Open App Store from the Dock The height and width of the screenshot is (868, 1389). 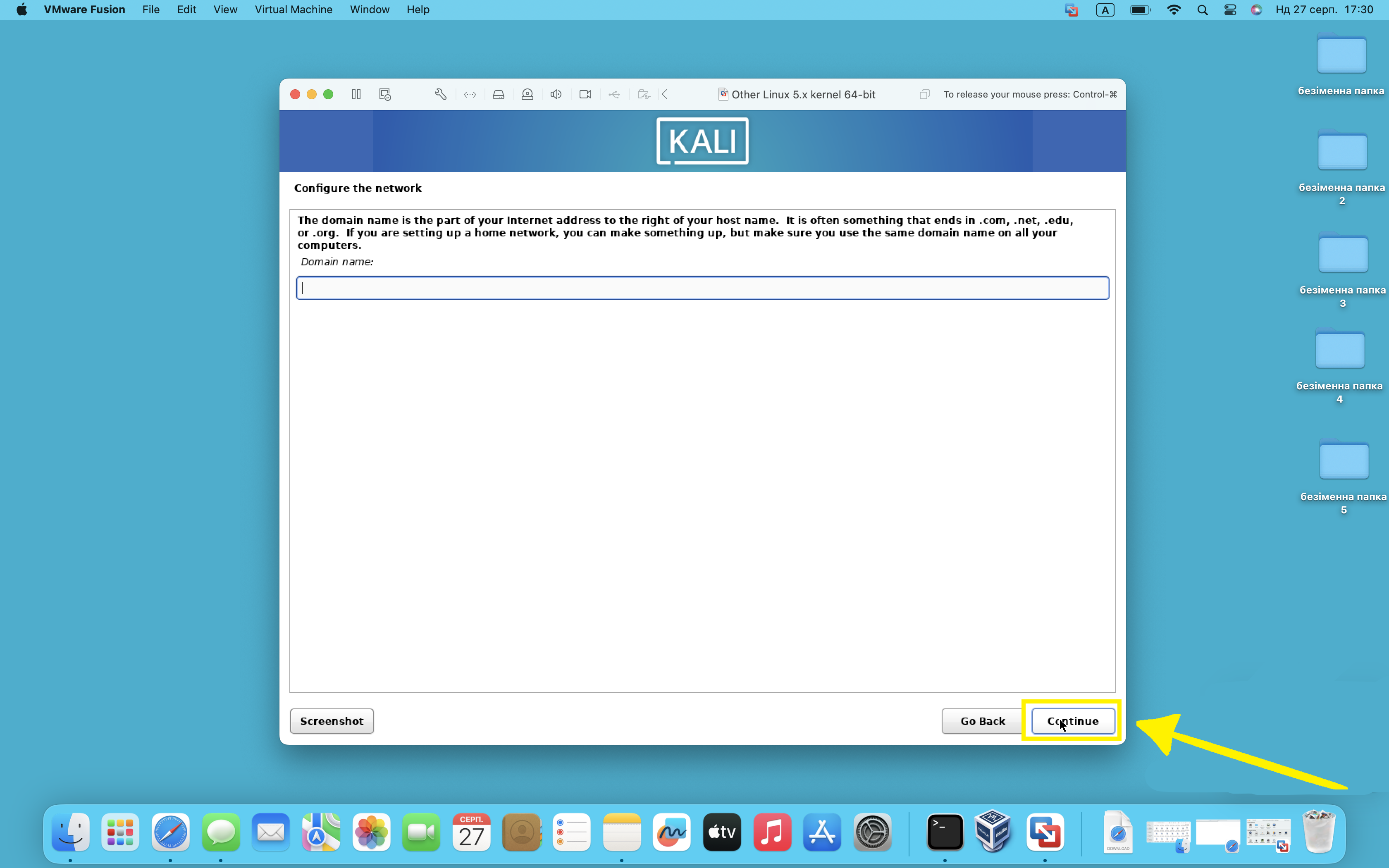tap(823, 832)
